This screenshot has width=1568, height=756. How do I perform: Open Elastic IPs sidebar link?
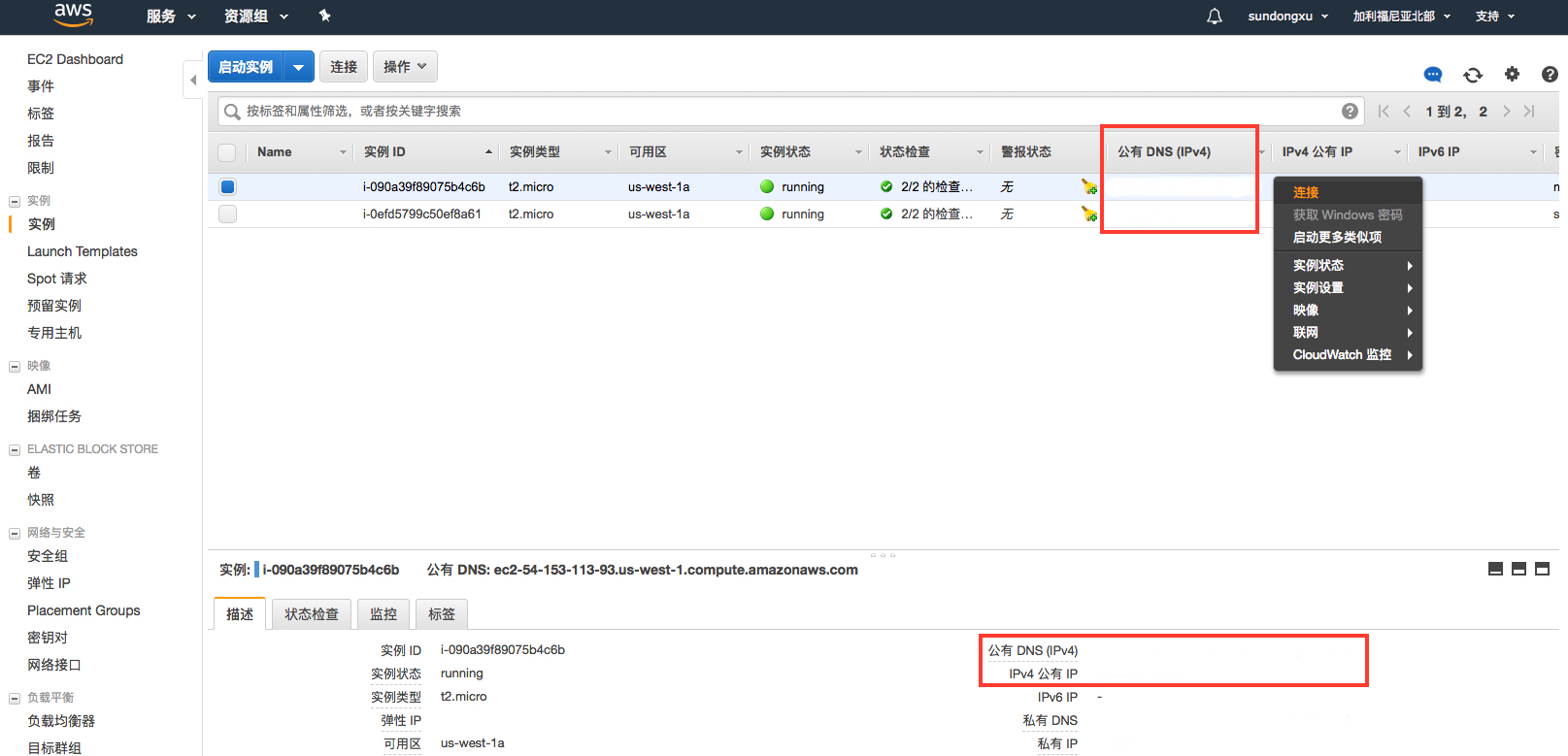pyautogui.click(x=49, y=583)
